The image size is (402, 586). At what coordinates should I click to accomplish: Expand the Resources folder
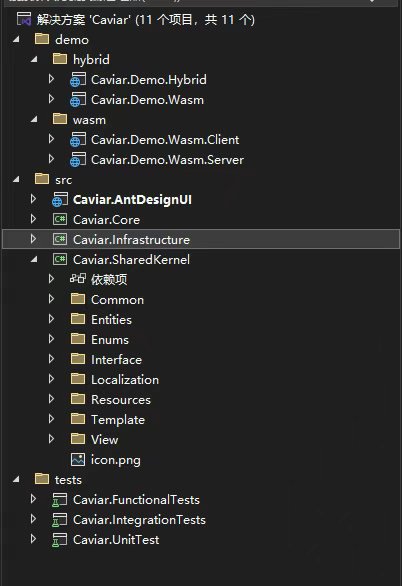pos(52,399)
